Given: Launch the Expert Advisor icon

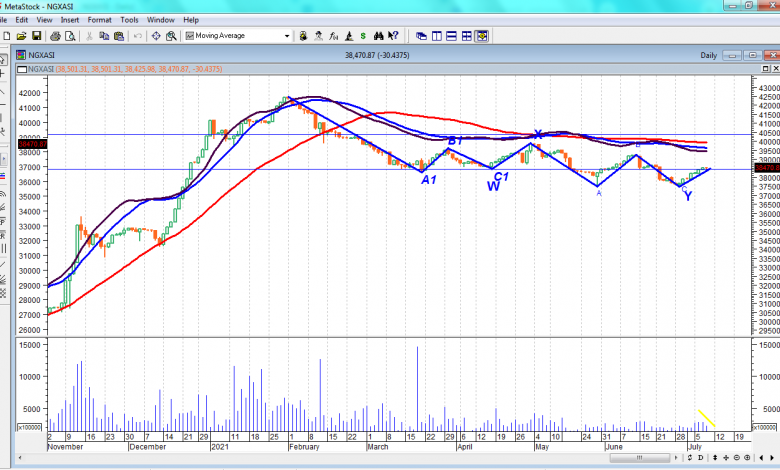Looking at the screenshot, I should click(x=318, y=36).
